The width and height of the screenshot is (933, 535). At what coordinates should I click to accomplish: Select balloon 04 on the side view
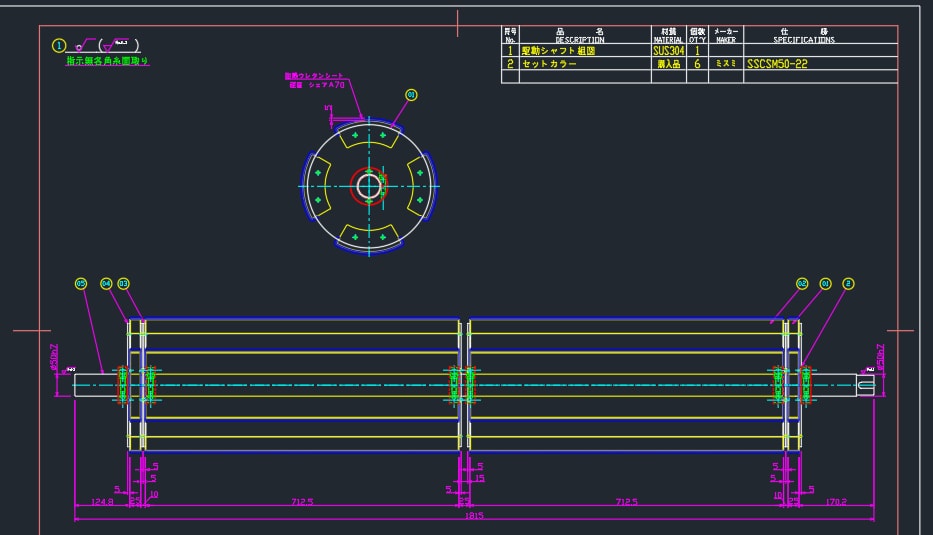(x=106, y=284)
